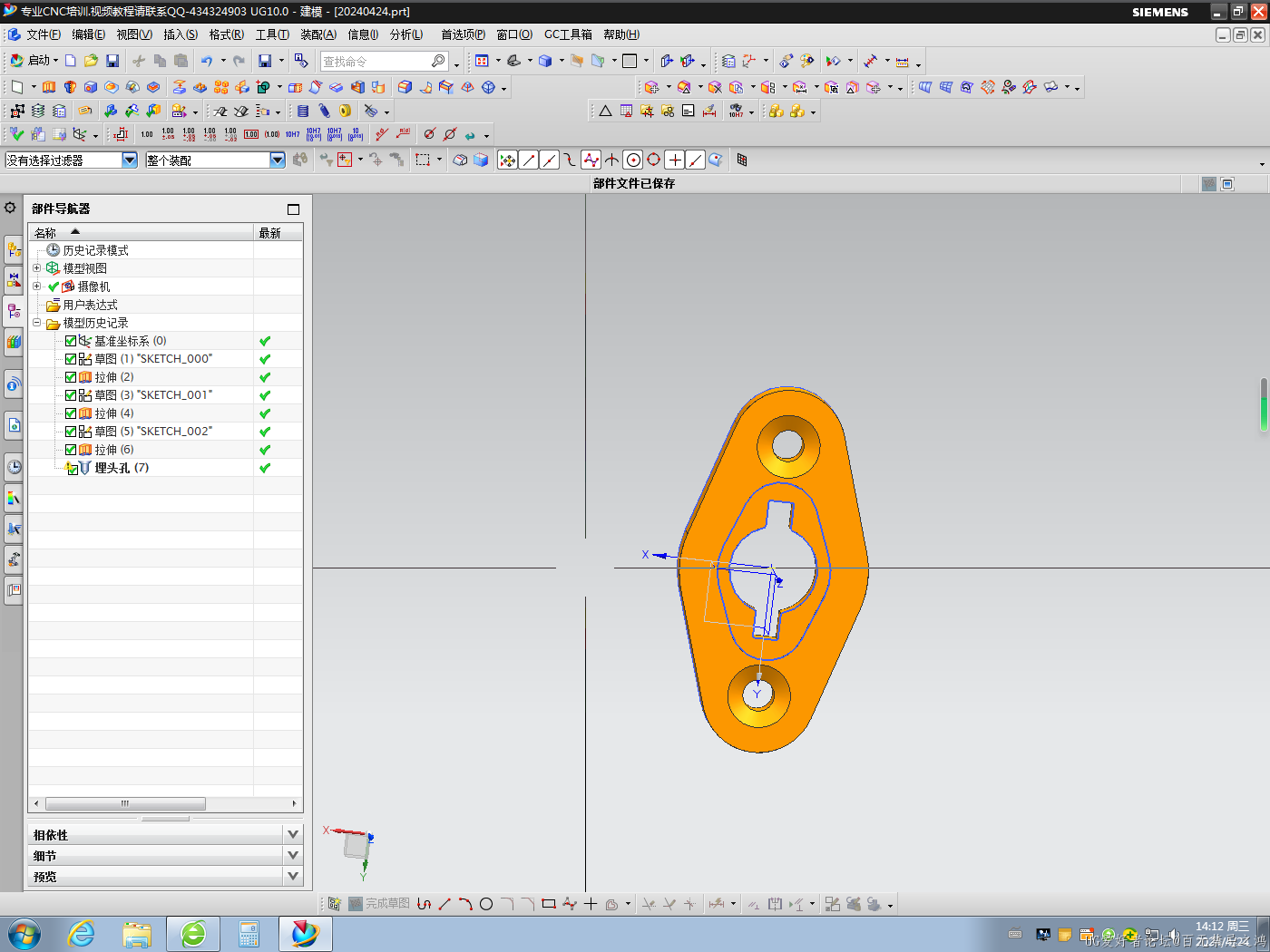Open the Assembly Navigator sidebar icon
The image size is (1270, 952).
click(x=14, y=249)
